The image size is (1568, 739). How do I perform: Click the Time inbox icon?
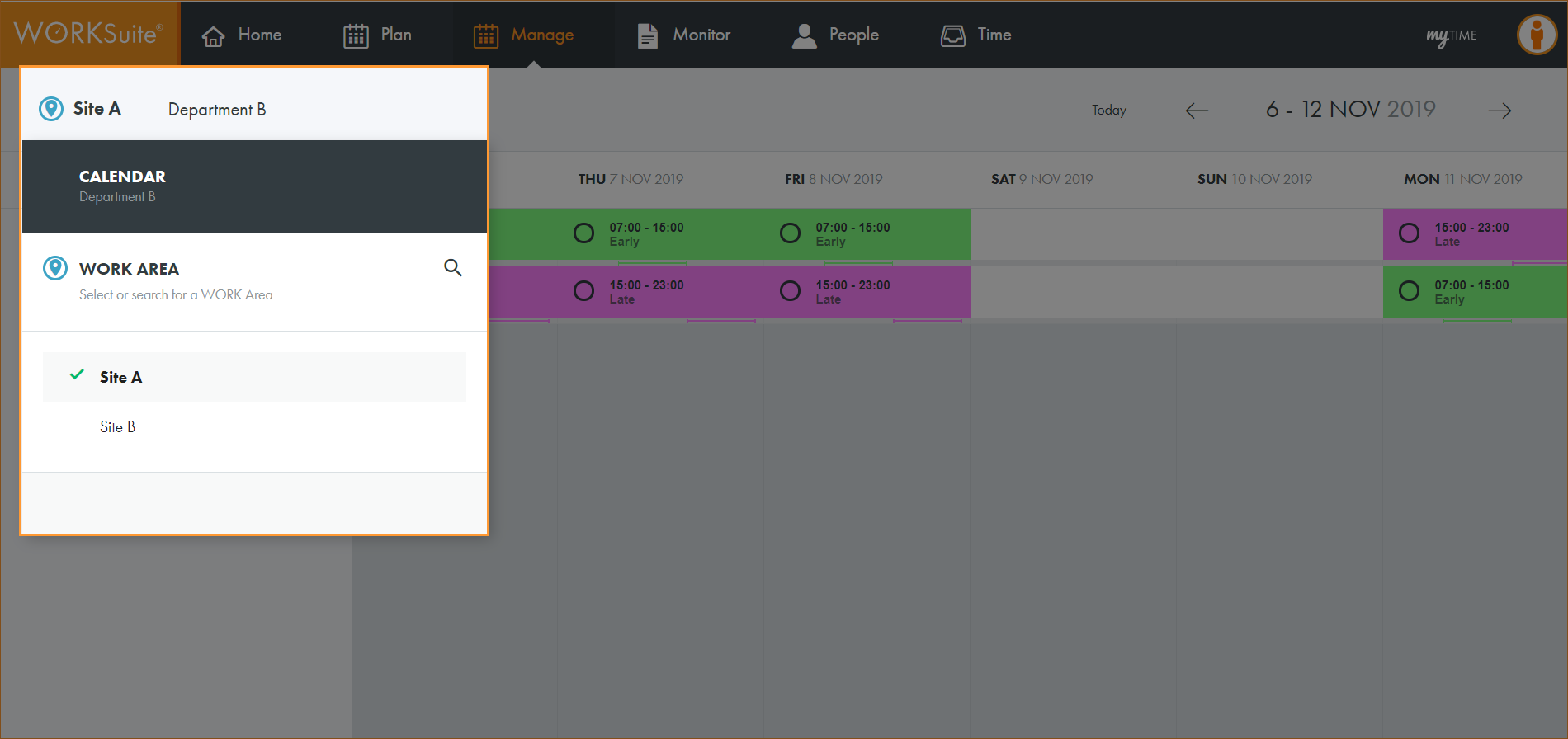953,35
